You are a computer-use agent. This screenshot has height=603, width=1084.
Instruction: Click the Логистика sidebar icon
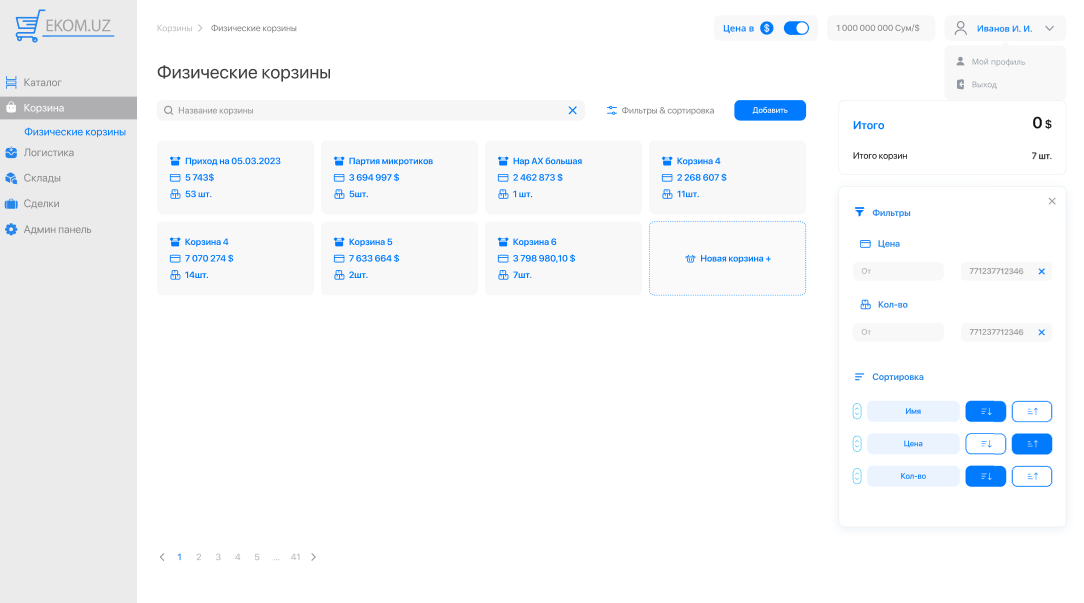[x=11, y=153]
